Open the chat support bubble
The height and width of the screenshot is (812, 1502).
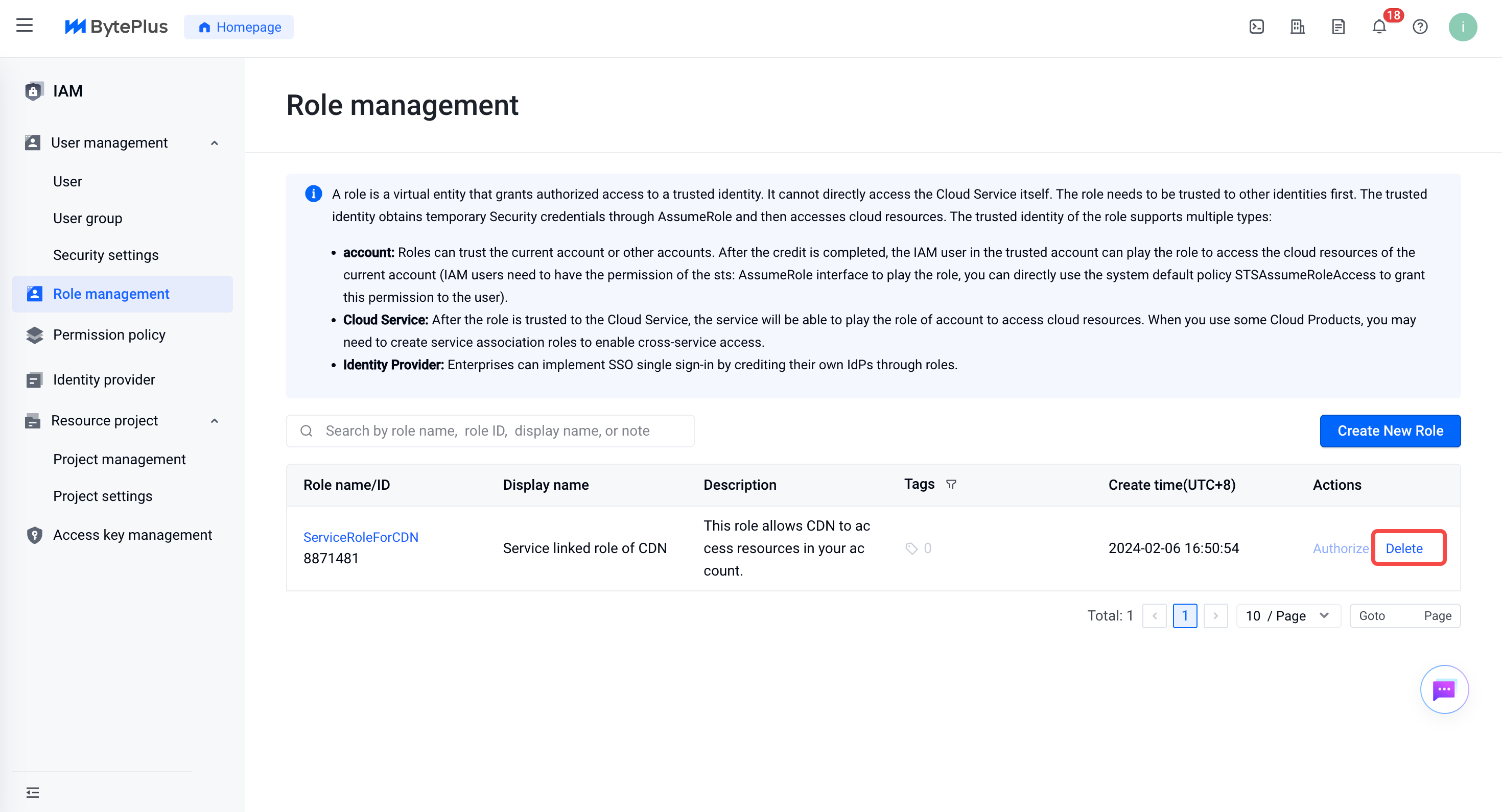pos(1444,689)
